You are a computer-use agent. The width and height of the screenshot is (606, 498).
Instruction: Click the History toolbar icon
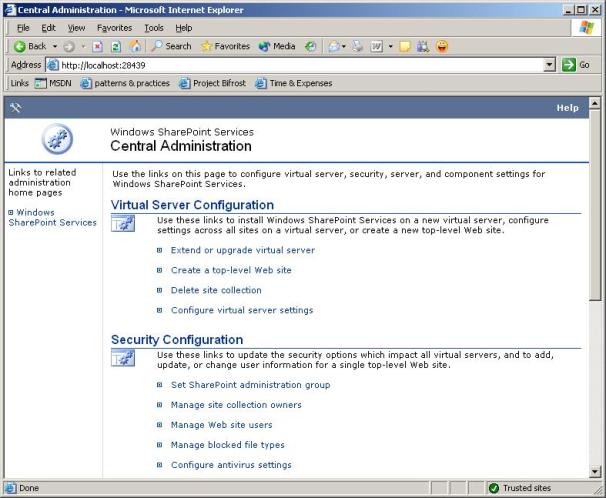(x=310, y=47)
